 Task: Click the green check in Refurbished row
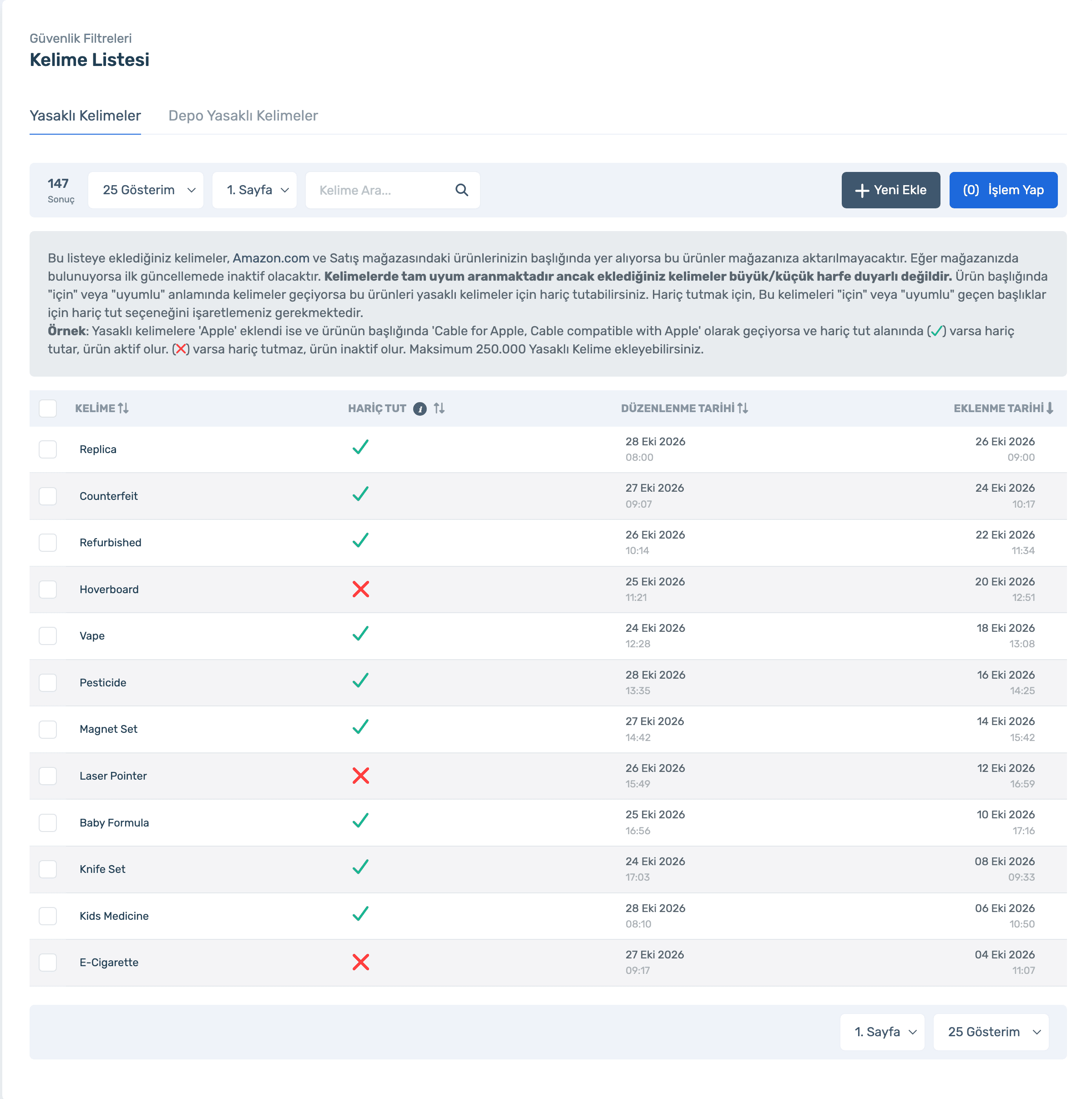(x=361, y=540)
